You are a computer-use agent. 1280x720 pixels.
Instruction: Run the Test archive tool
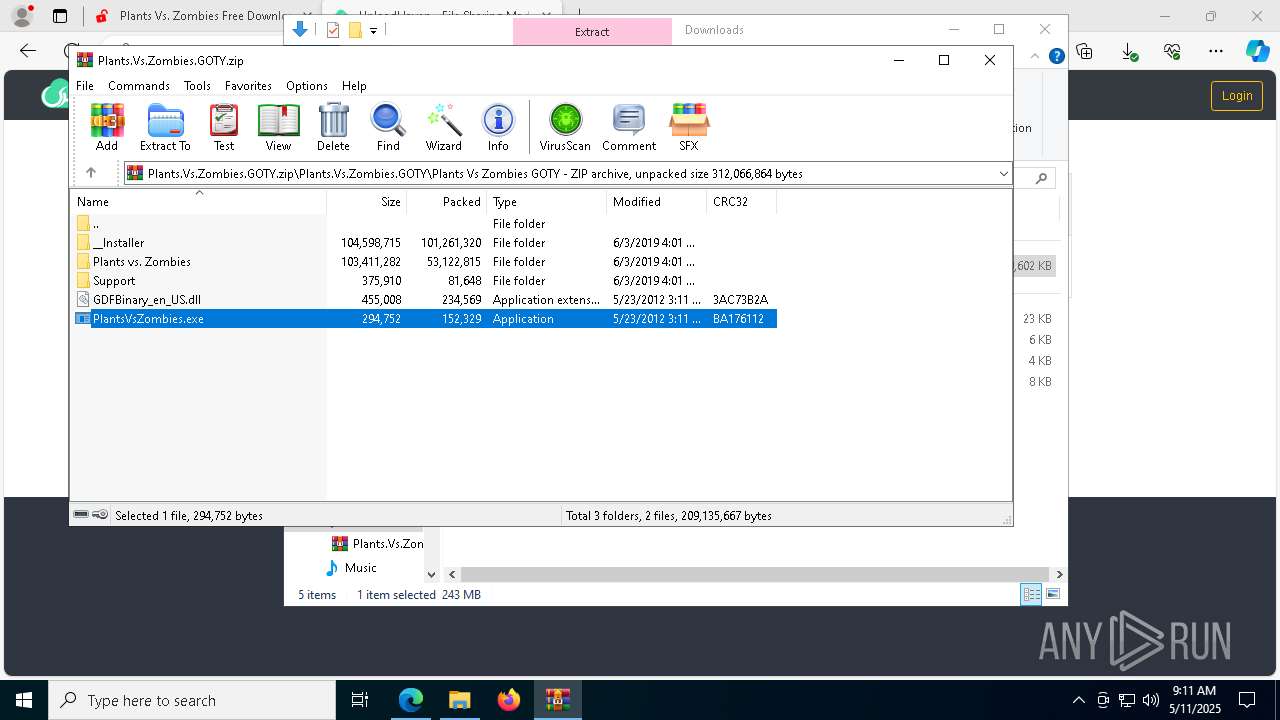[224, 127]
